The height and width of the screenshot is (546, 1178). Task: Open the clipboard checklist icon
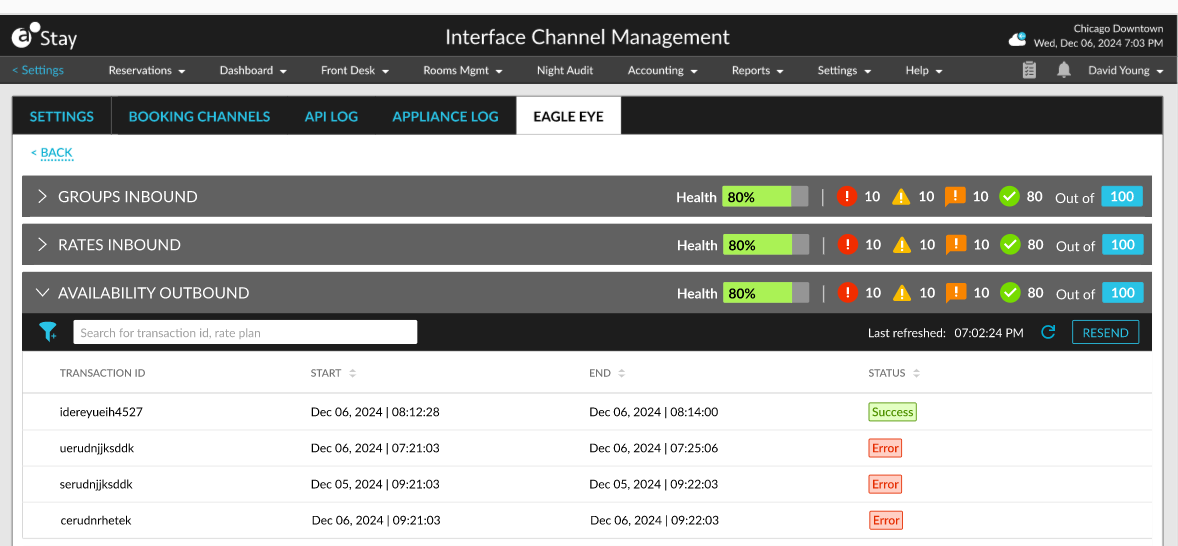pyautogui.click(x=1029, y=71)
